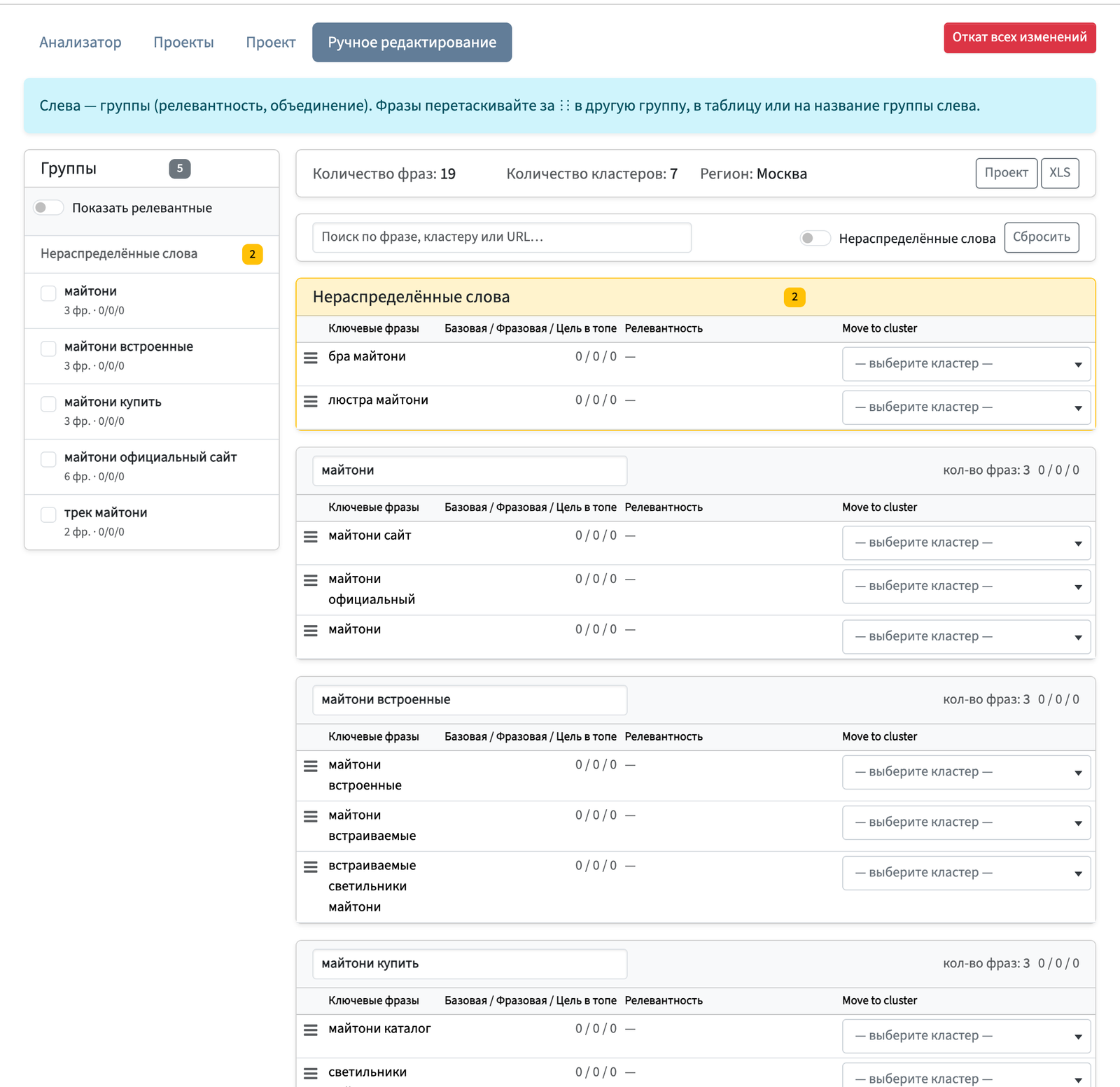Click drag handle for 'бра майтони' phrase

point(311,358)
